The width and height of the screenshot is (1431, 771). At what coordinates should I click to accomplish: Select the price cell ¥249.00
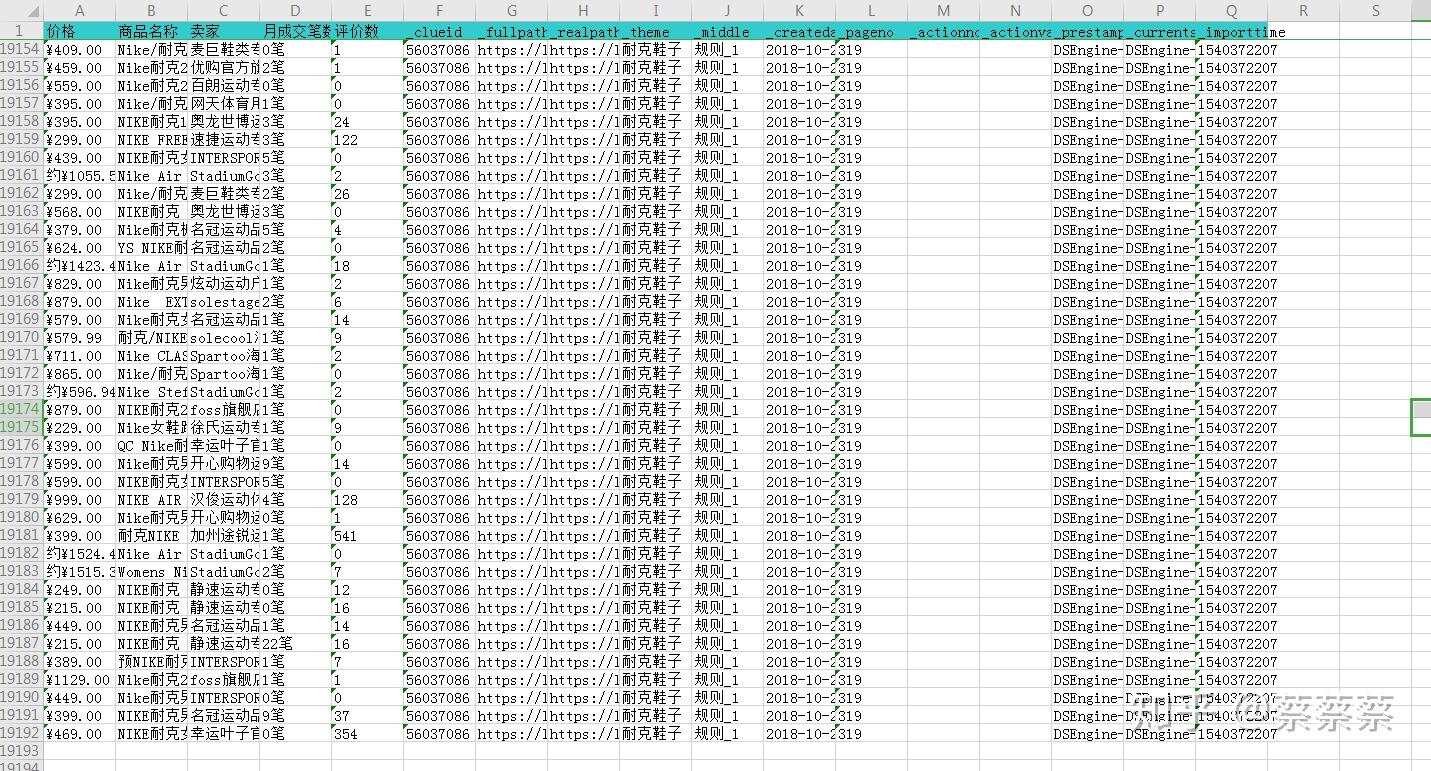point(80,590)
